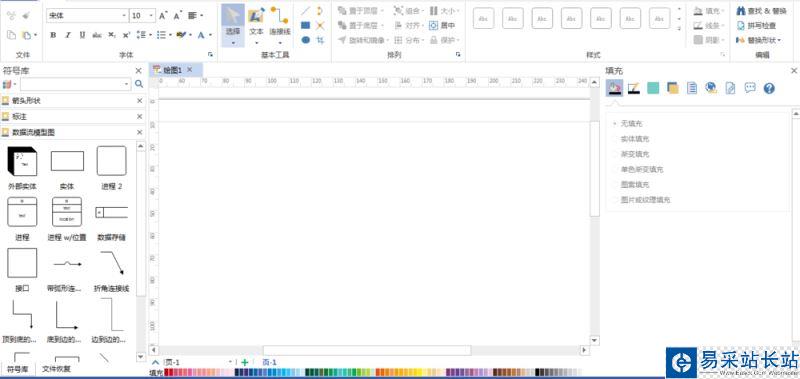
Task: Select the 无填充 radio option
Action: point(628,123)
